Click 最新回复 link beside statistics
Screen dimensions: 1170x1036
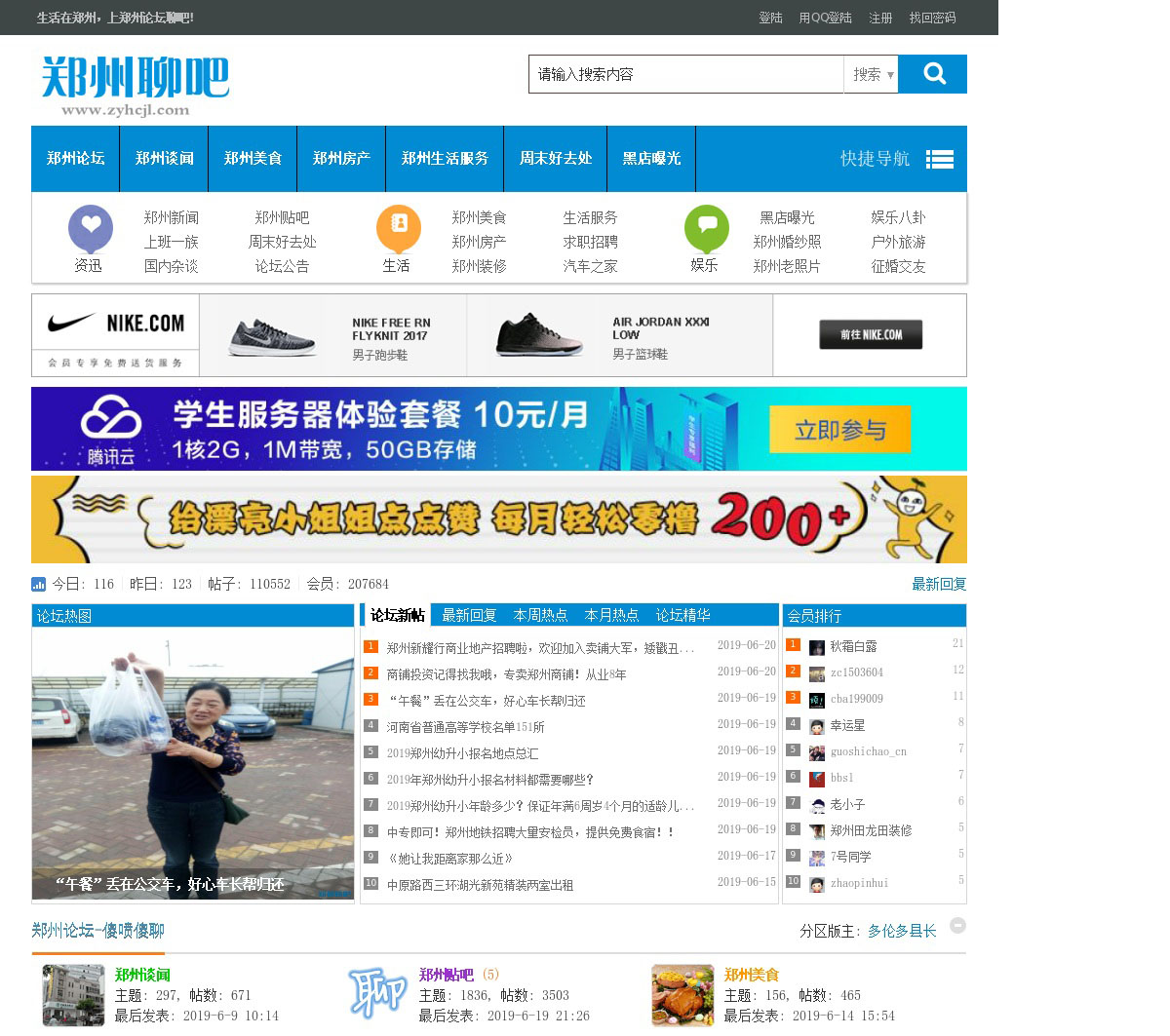(x=939, y=584)
